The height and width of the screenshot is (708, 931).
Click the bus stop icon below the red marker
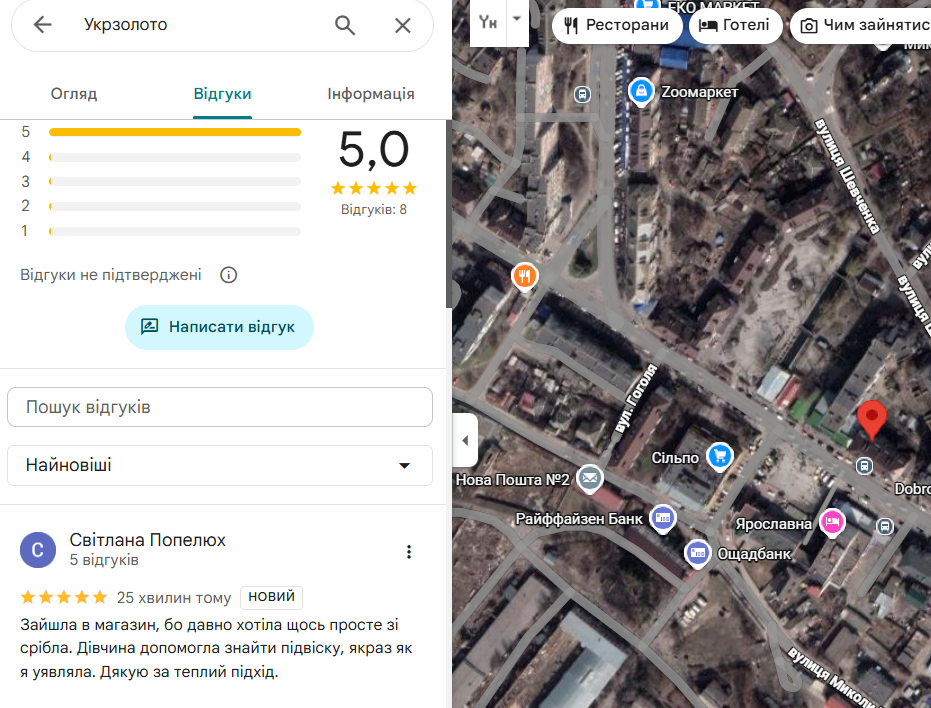(864, 466)
